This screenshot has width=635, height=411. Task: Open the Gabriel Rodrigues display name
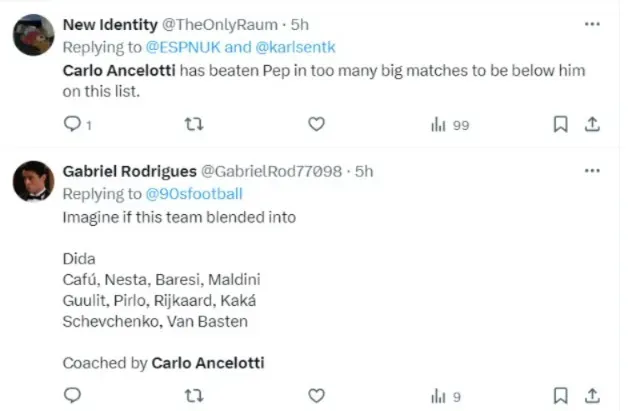pos(129,171)
